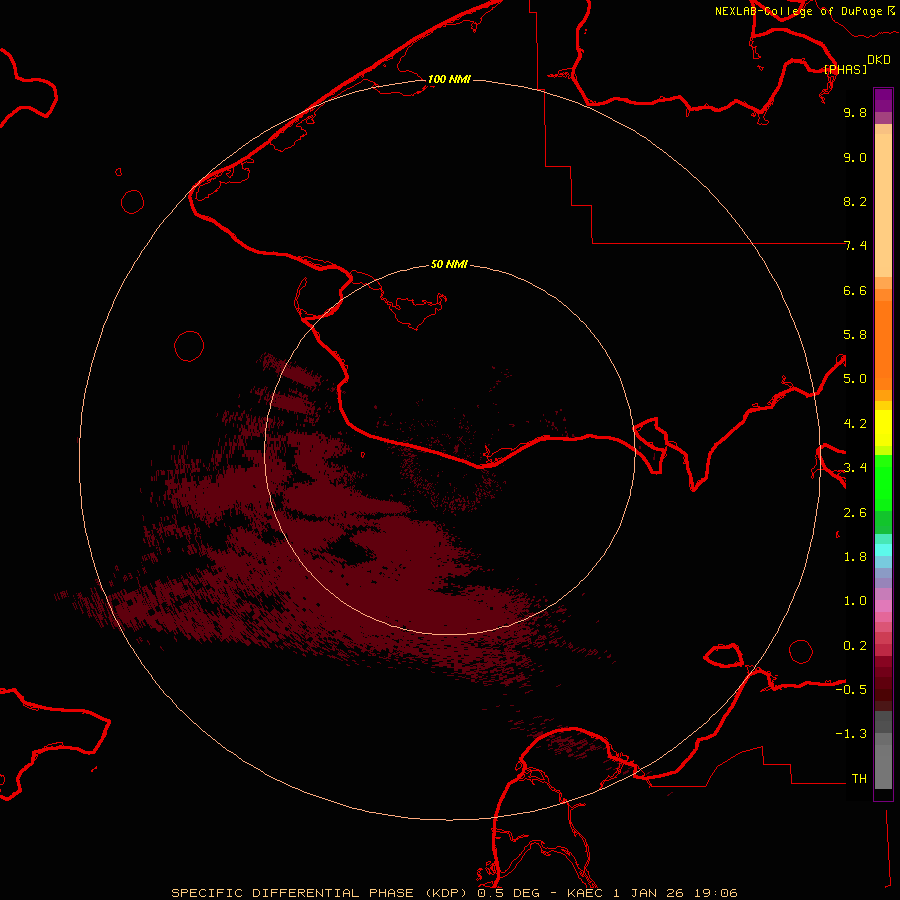The height and width of the screenshot is (900, 900).
Task: Click the -0.5 scale value
Action: [x=851, y=690]
